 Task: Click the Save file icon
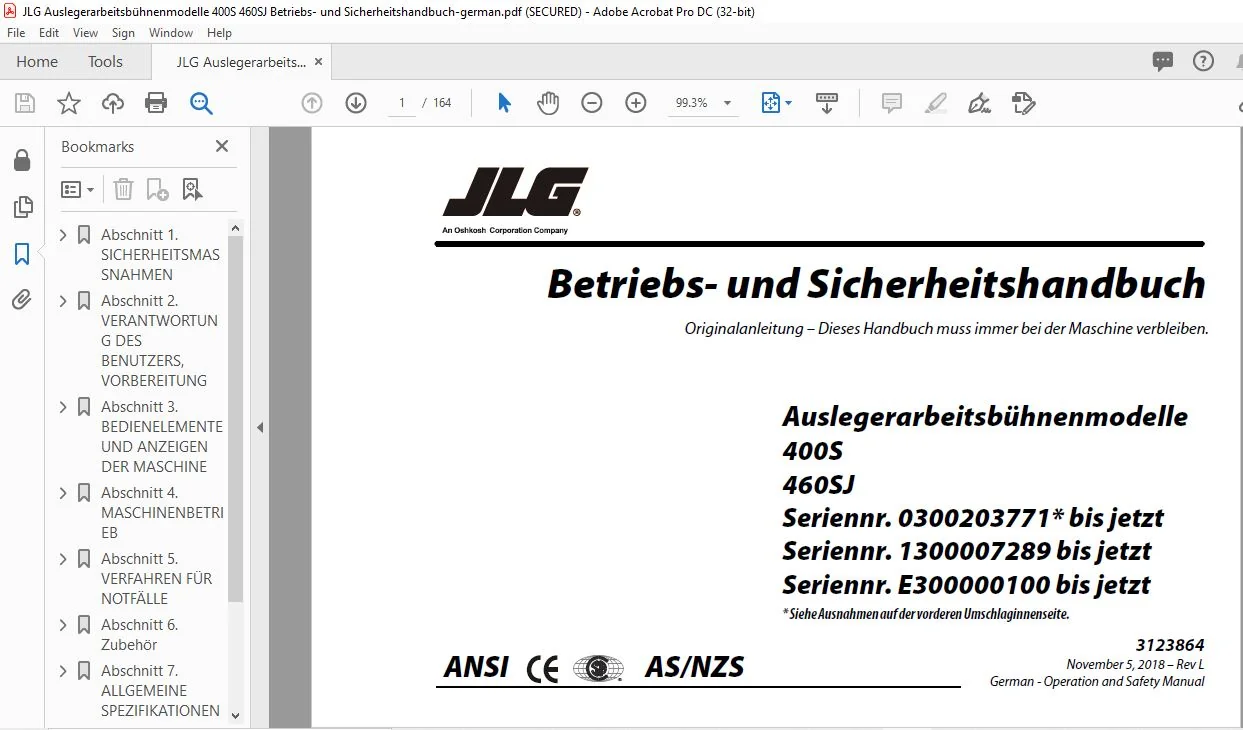pos(25,103)
